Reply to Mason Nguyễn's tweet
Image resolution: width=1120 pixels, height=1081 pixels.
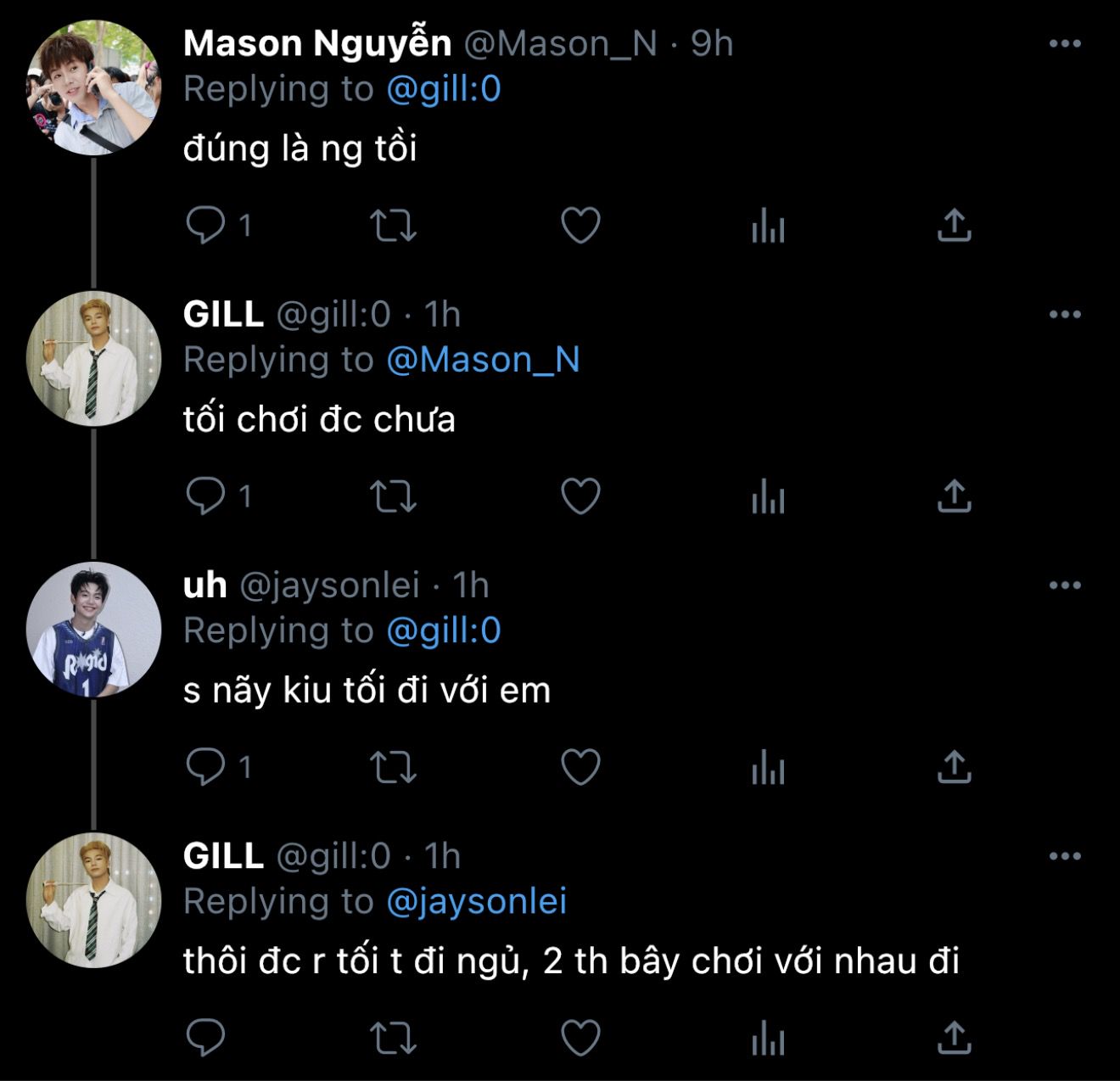[205, 226]
